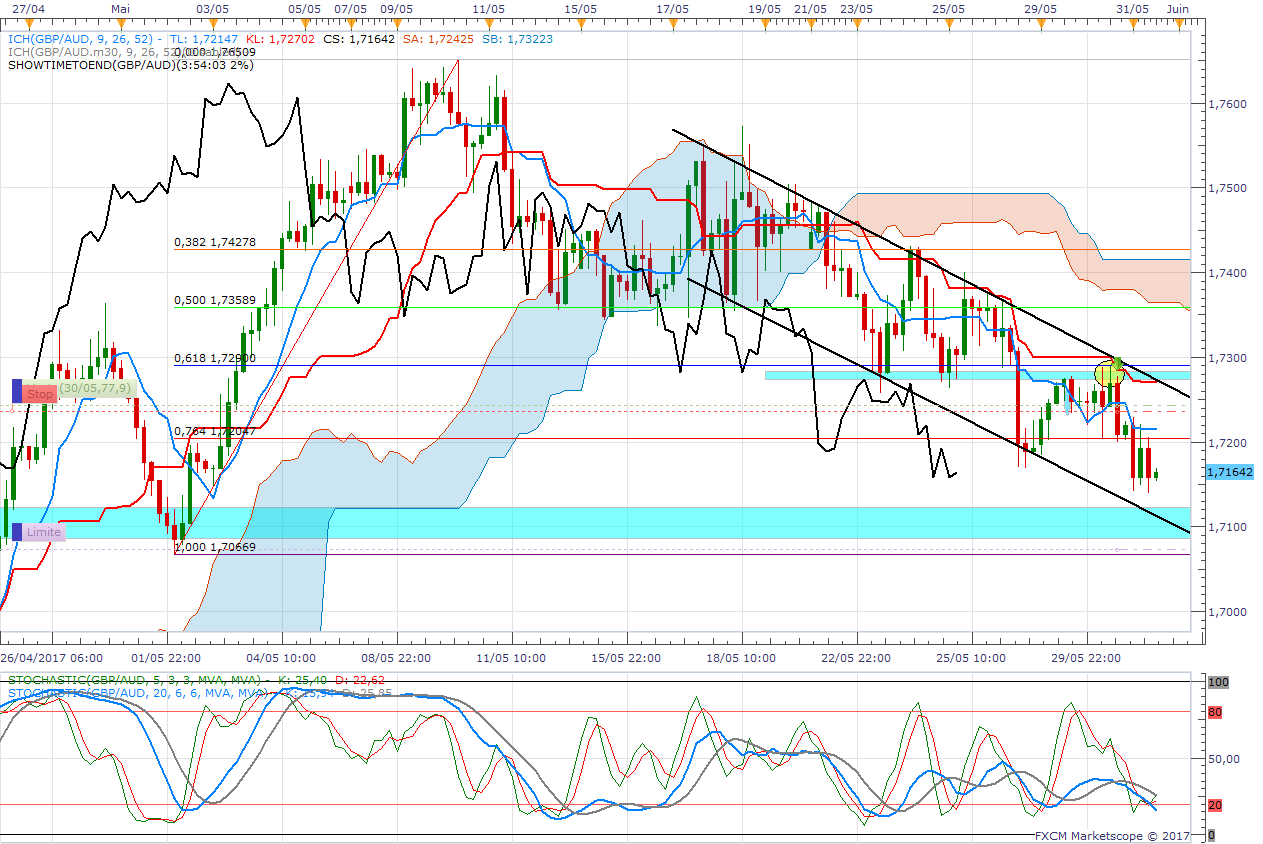Click the blue handle beside the Limite label
The height and width of the screenshot is (844, 1263).
16,532
